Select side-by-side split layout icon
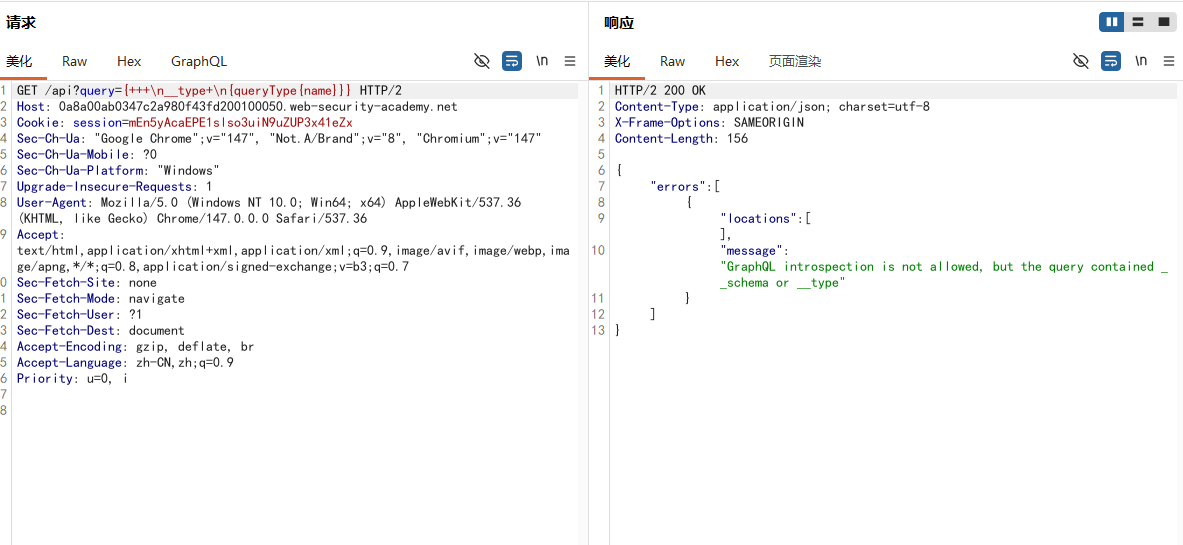Screen dimensions: 1183x545 (1111, 22)
